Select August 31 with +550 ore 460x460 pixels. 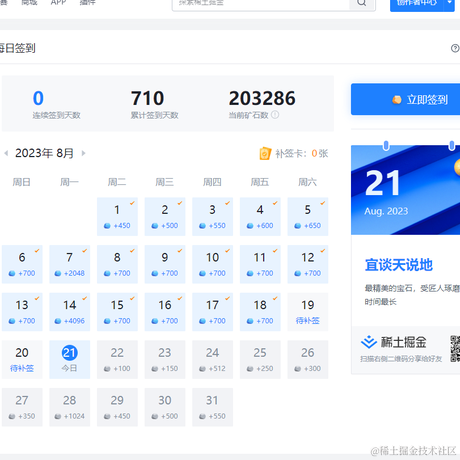213,407
